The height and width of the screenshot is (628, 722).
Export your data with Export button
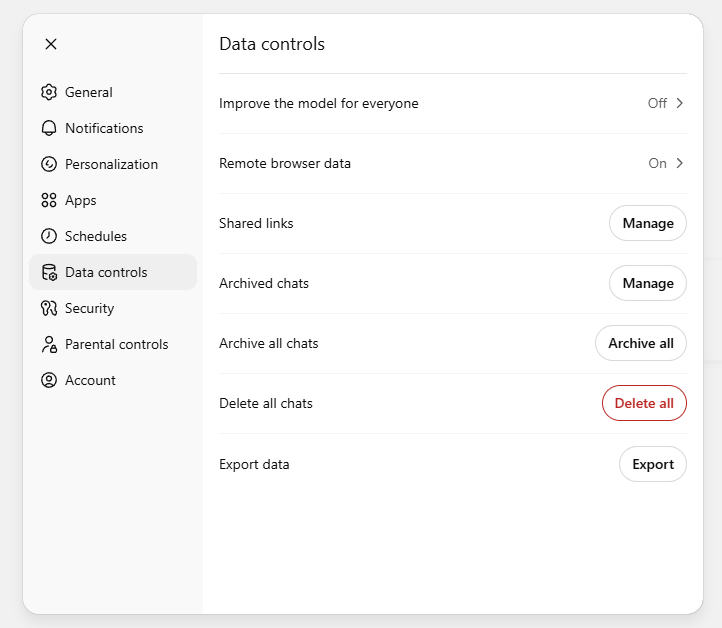(653, 464)
